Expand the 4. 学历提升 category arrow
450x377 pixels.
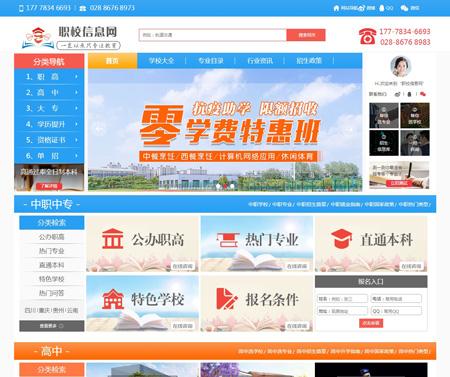76,124
